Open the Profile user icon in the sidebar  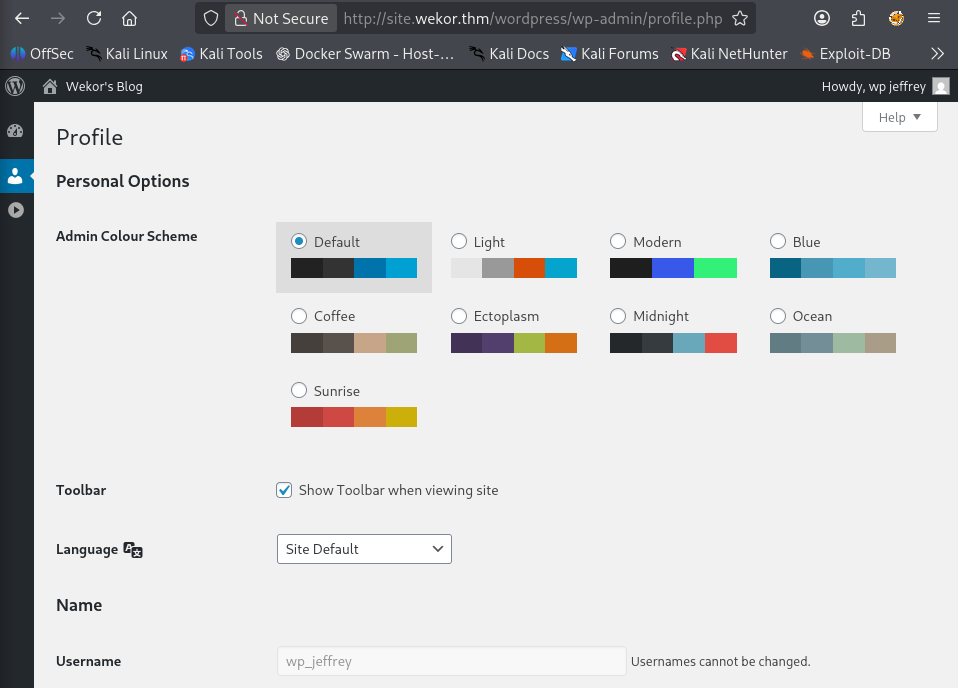point(15,176)
